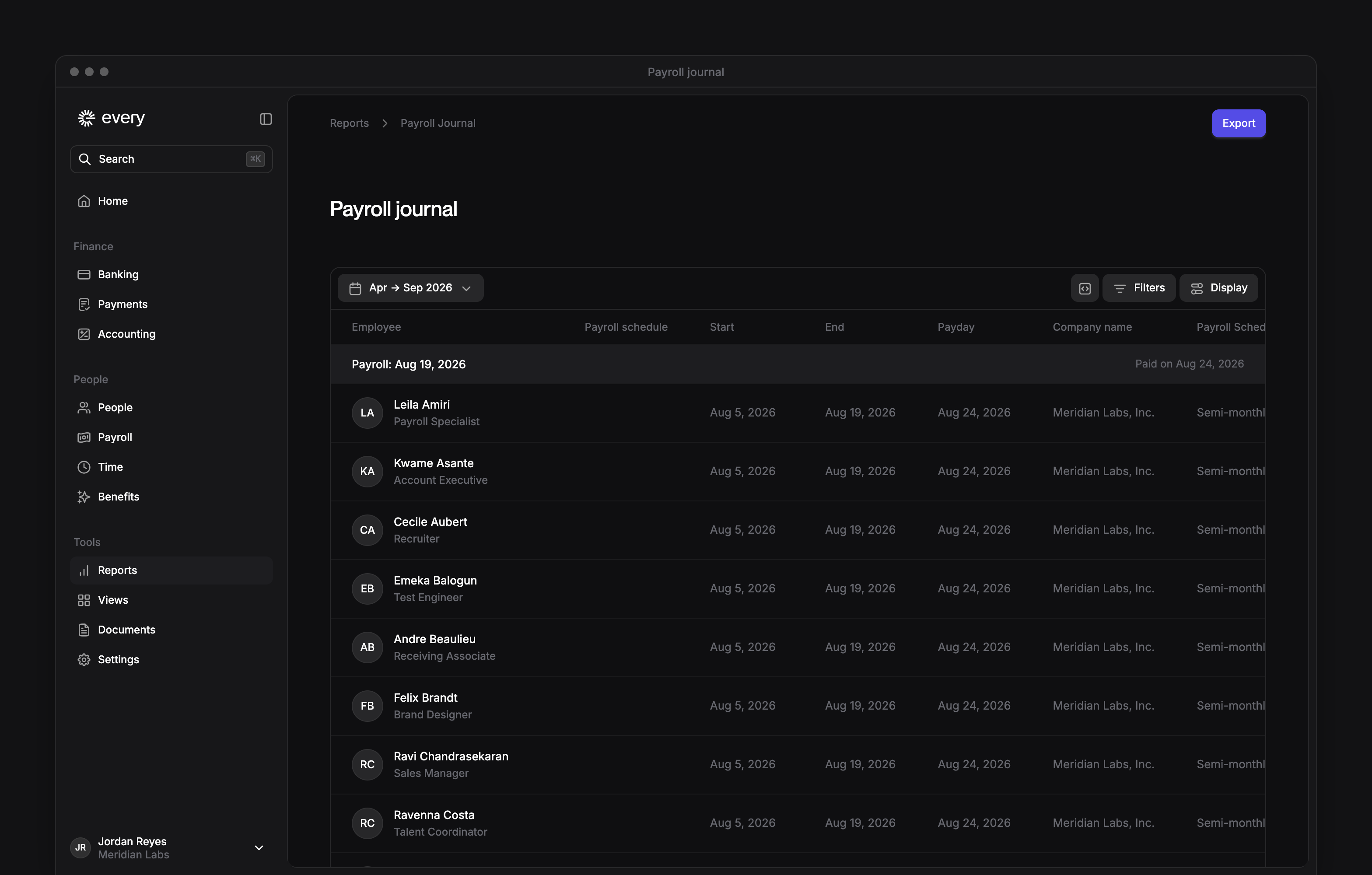This screenshot has width=1372, height=875.
Task: Open Emeka Balogun row
Action: tap(798, 589)
